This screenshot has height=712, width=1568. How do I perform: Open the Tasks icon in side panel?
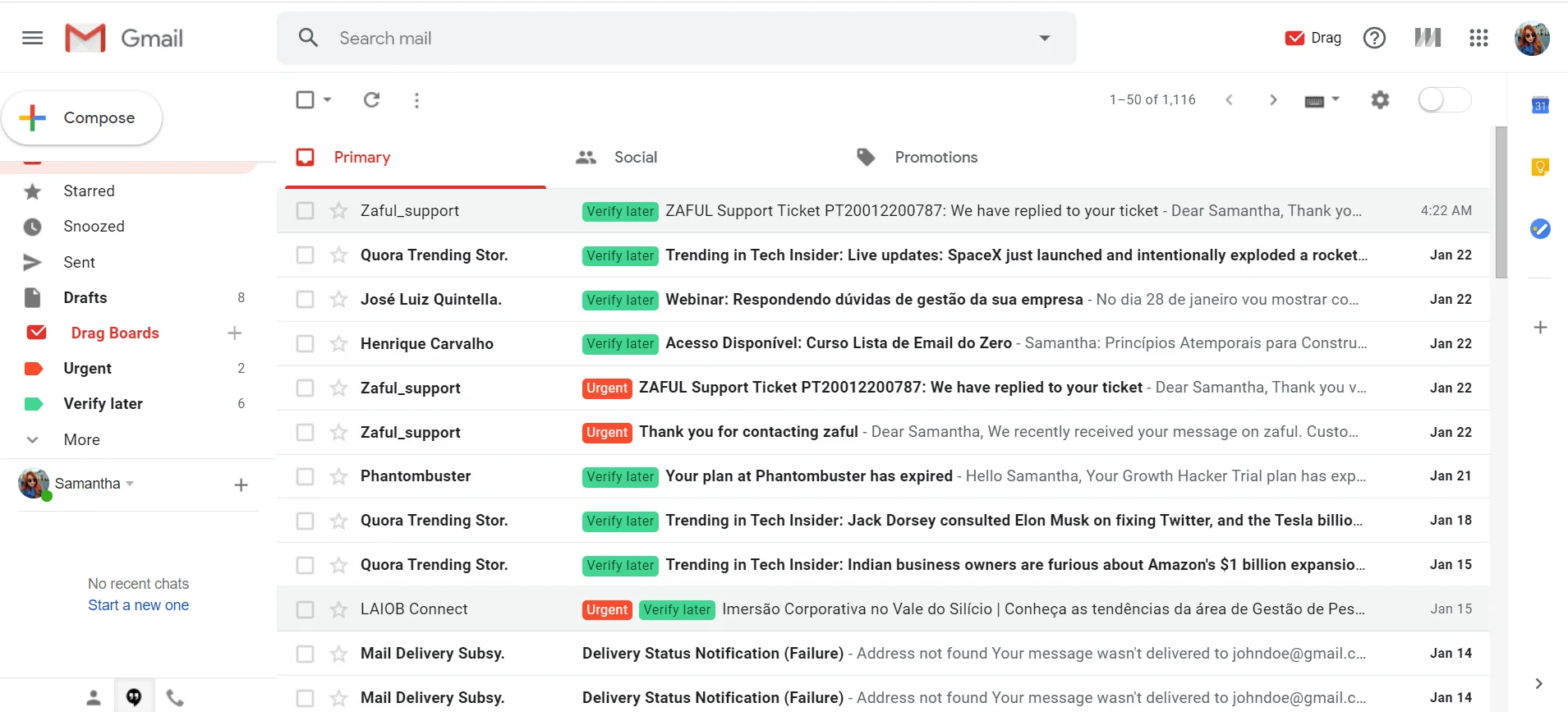tap(1540, 229)
